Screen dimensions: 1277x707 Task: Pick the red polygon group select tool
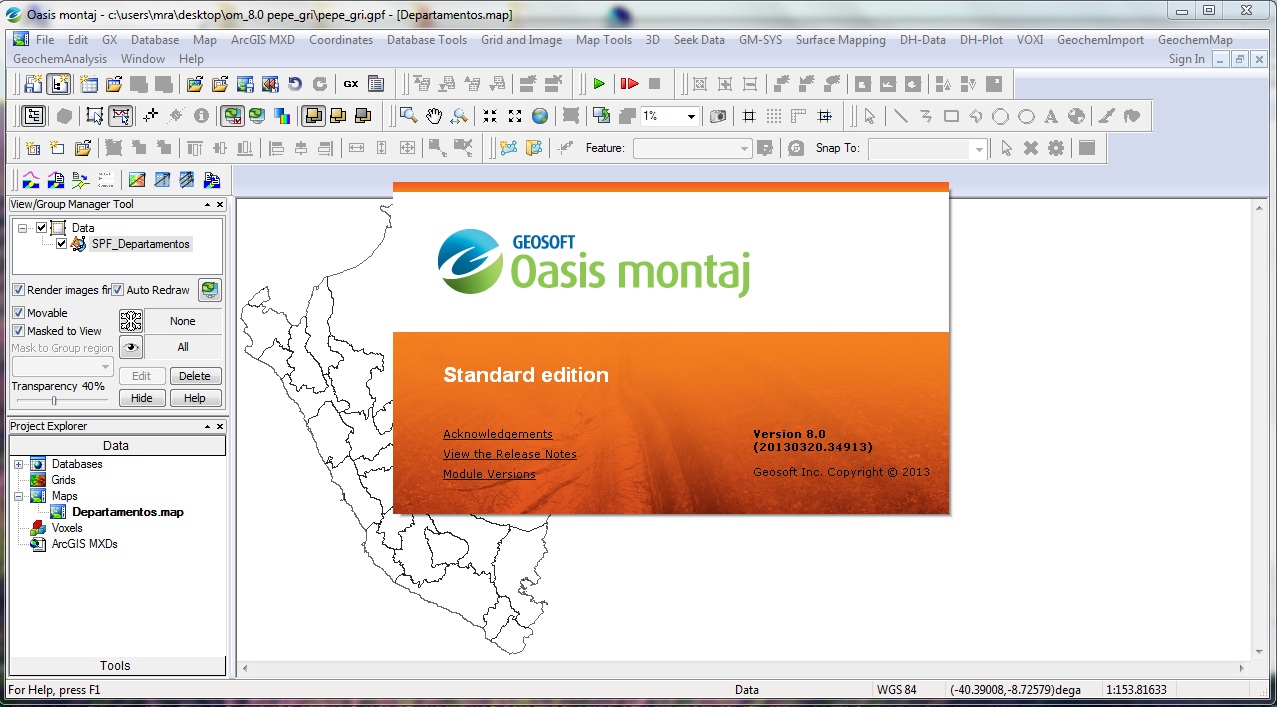point(121,116)
